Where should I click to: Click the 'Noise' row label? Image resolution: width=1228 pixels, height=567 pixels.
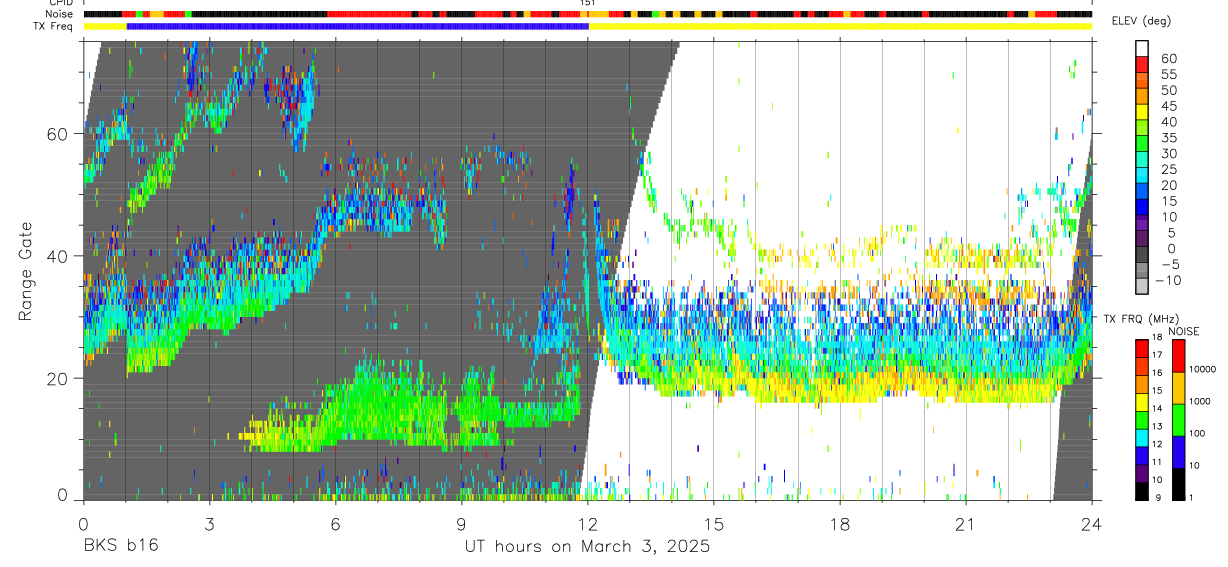point(60,14)
